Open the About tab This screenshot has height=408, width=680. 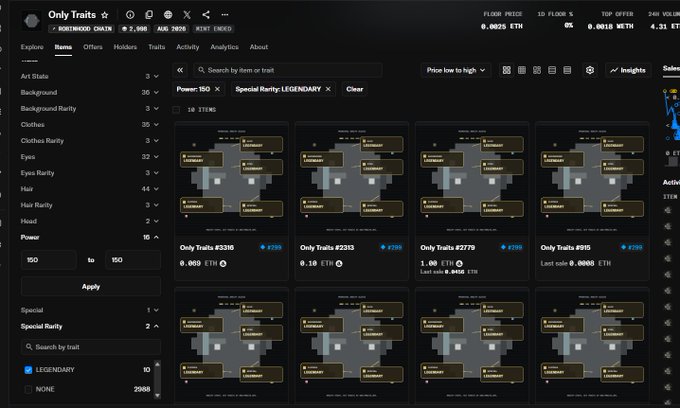259,47
